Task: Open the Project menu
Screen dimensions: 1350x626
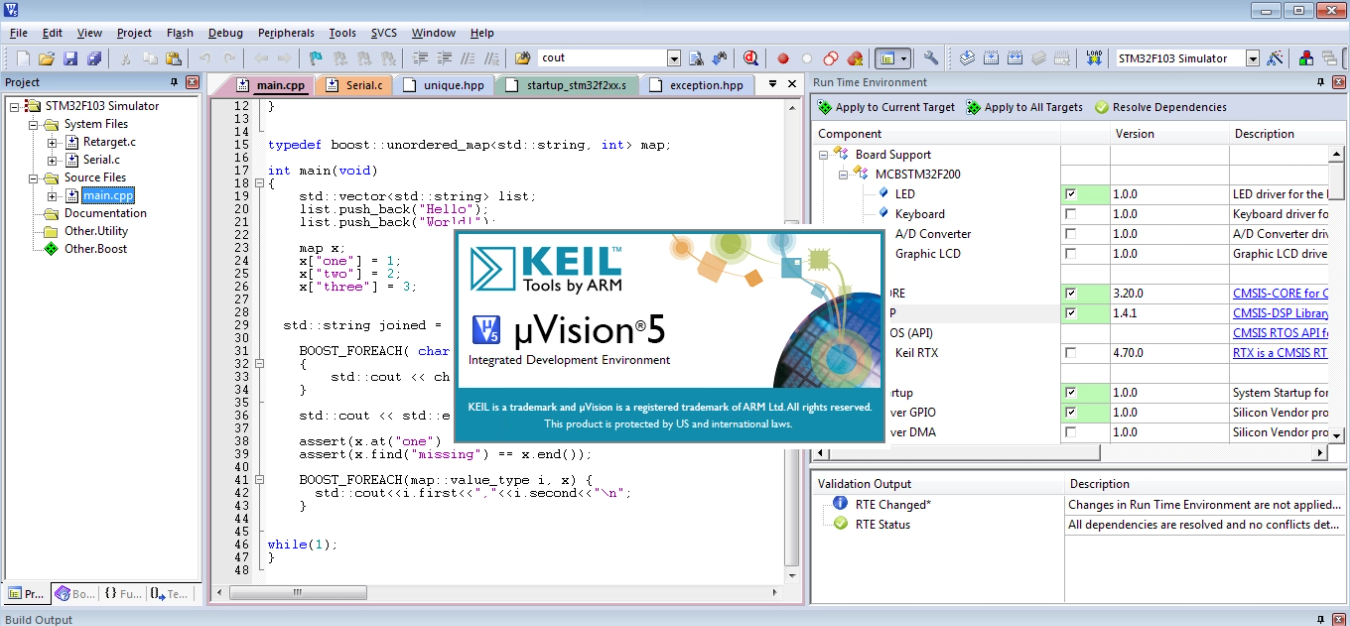Action: coord(134,33)
